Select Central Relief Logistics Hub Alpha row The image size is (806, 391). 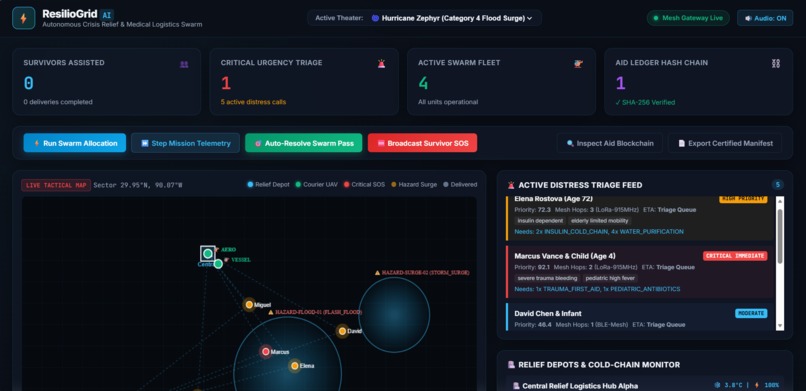[x=645, y=384]
